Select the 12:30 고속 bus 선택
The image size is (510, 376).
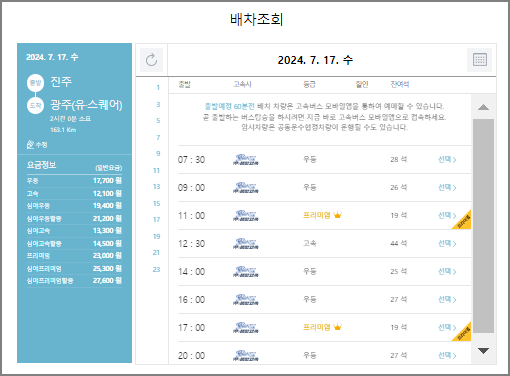click(x=447, y=244)
